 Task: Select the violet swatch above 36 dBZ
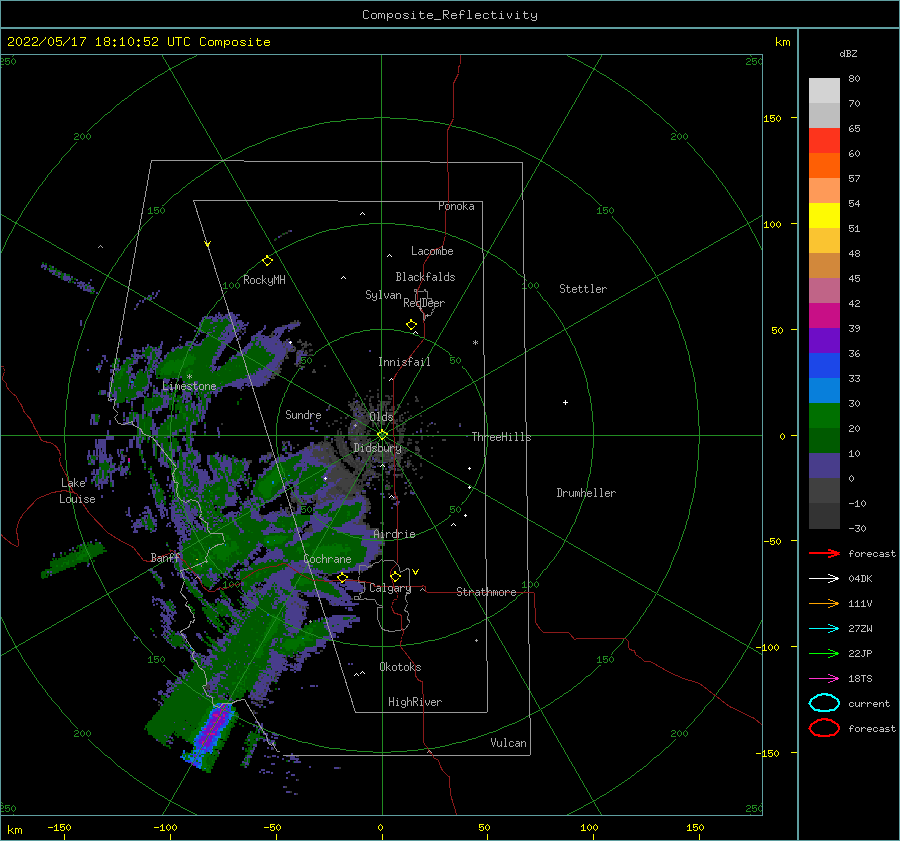[x=824, y=340]
